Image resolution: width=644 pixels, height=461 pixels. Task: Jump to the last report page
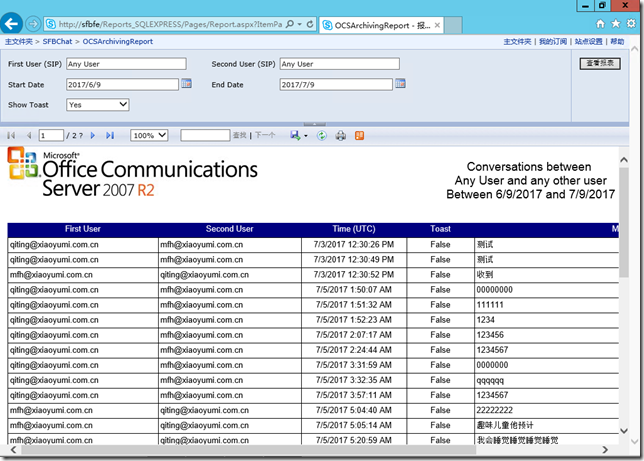[x=110, y=135]
